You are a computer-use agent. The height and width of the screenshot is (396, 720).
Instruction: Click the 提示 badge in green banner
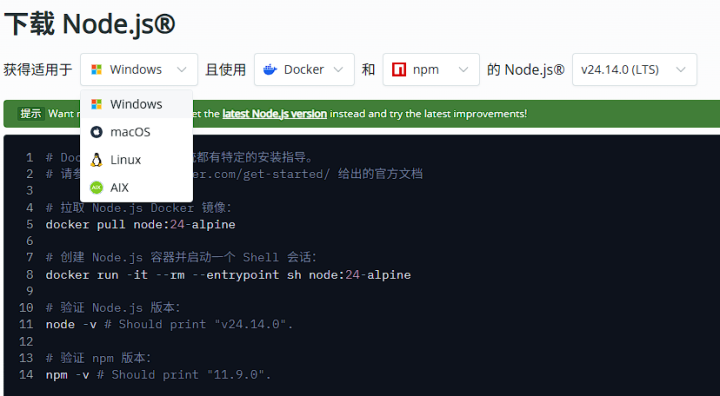click(31, 113)
